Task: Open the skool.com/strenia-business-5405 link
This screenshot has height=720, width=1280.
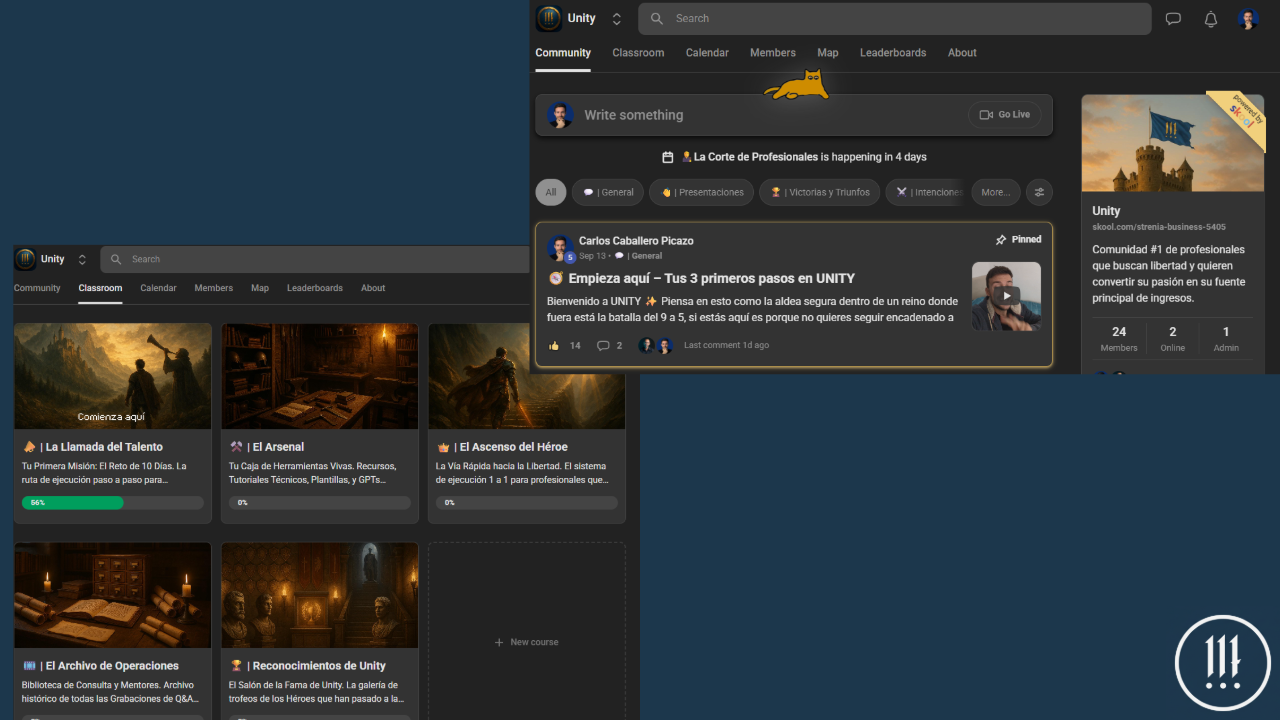Action: pos(1159,228)
